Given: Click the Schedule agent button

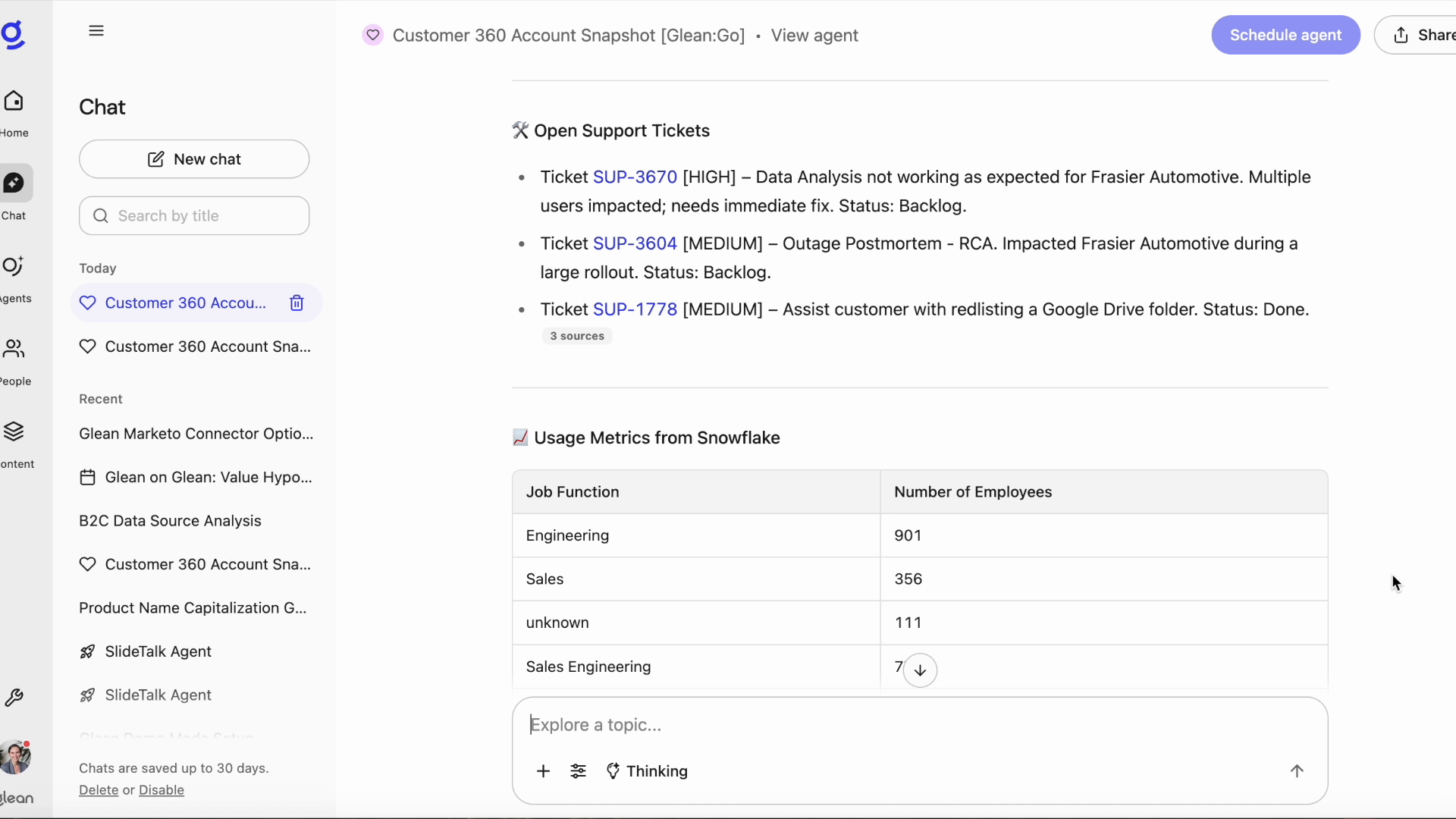Looking at the screenshot, I should [x=1285, y=35].
